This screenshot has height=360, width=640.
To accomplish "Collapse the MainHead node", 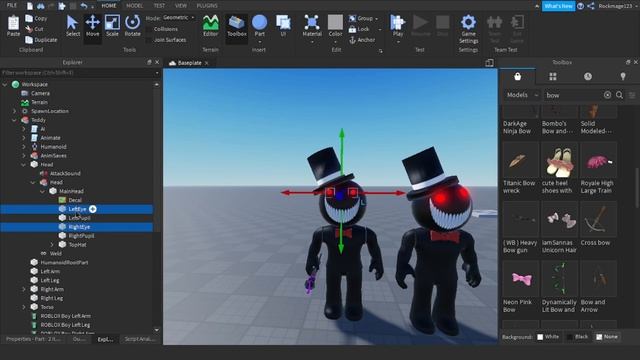I will coord(42,191).
